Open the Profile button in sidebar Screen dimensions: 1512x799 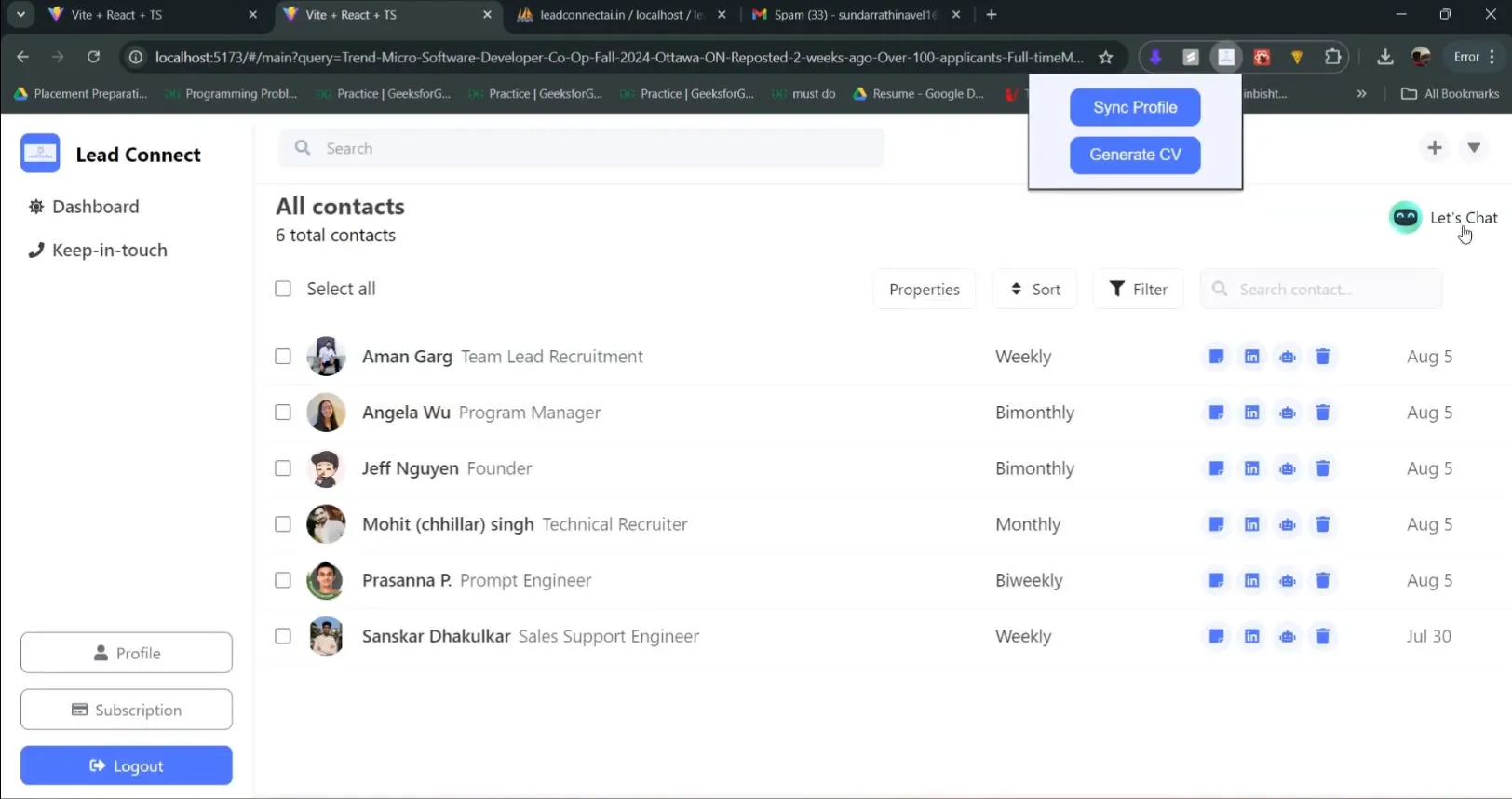point(127,653)
